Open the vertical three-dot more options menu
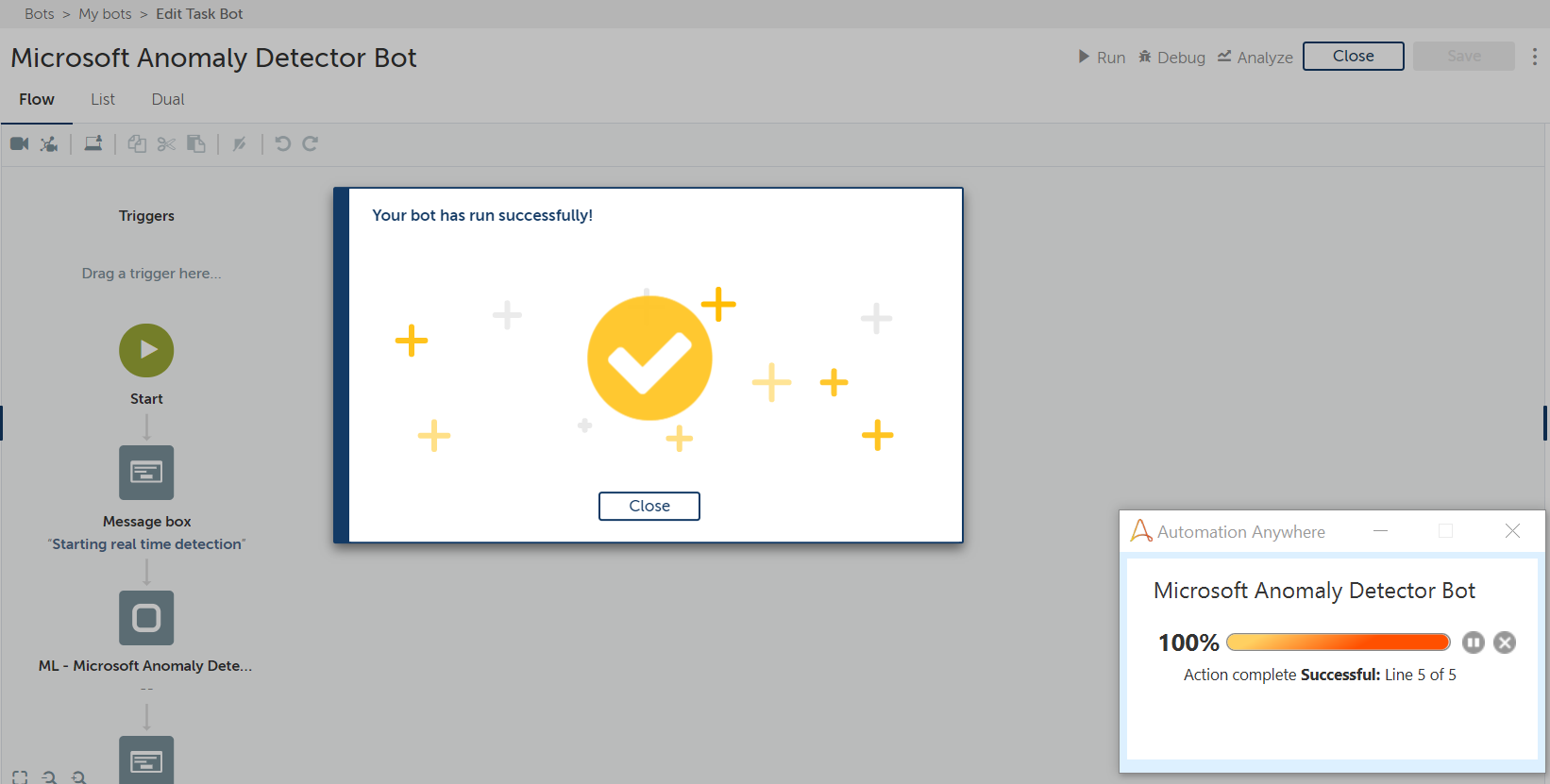This screenshot has width=1550, height=784. 1534,57
